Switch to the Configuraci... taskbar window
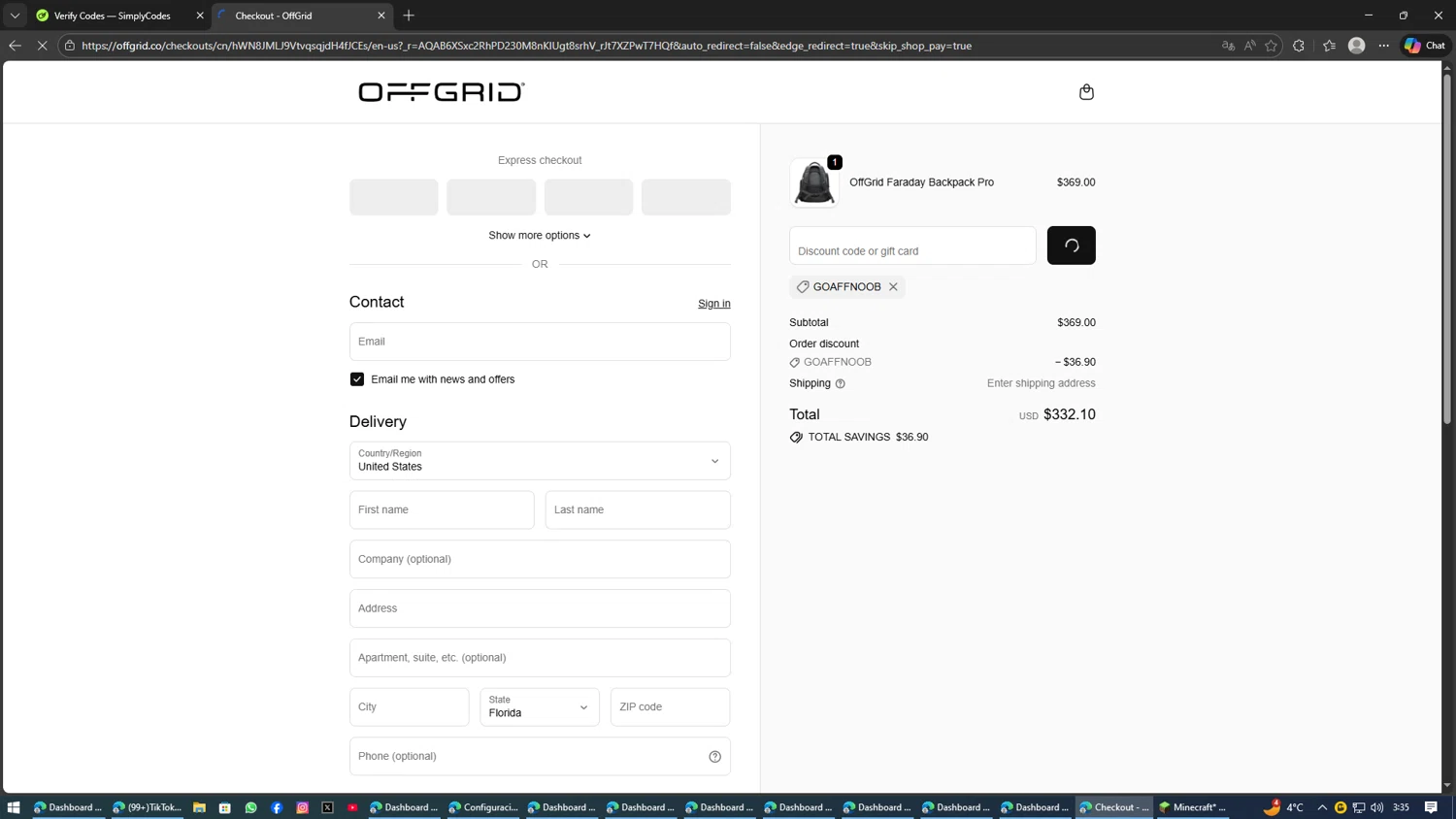 (x=483, y=807)
